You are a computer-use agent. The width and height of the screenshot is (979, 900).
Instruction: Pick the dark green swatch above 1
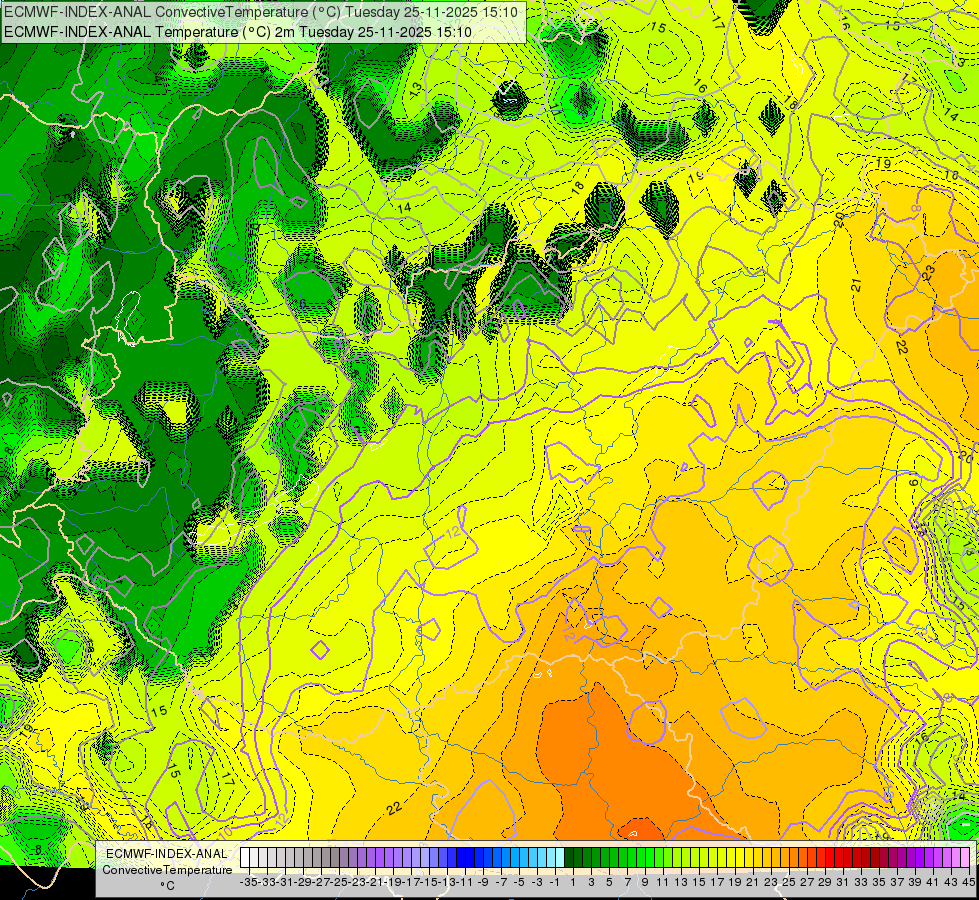point(569,858)
